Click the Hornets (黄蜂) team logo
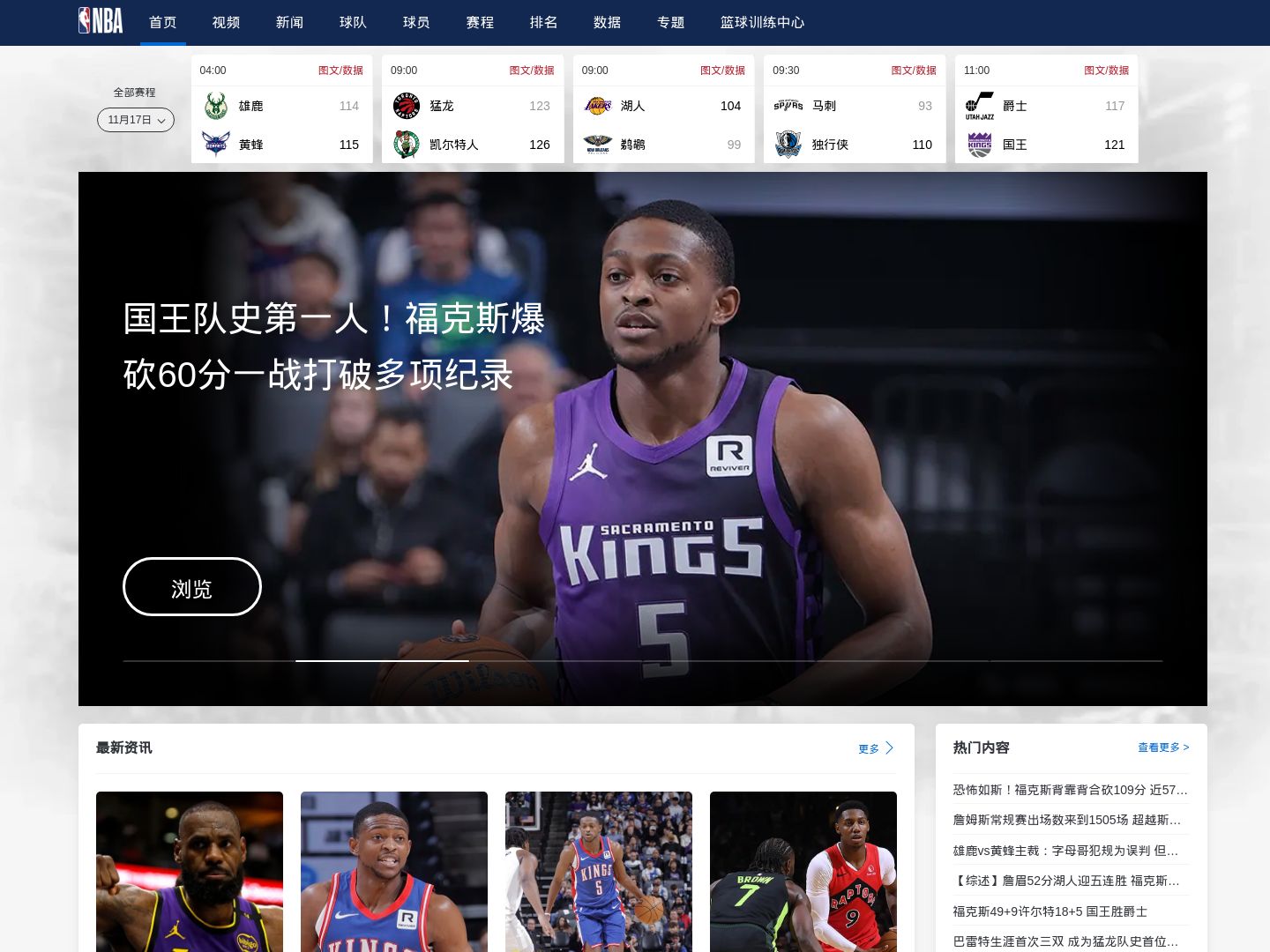This screenshot has height=952, width=1270. [216, 145]
